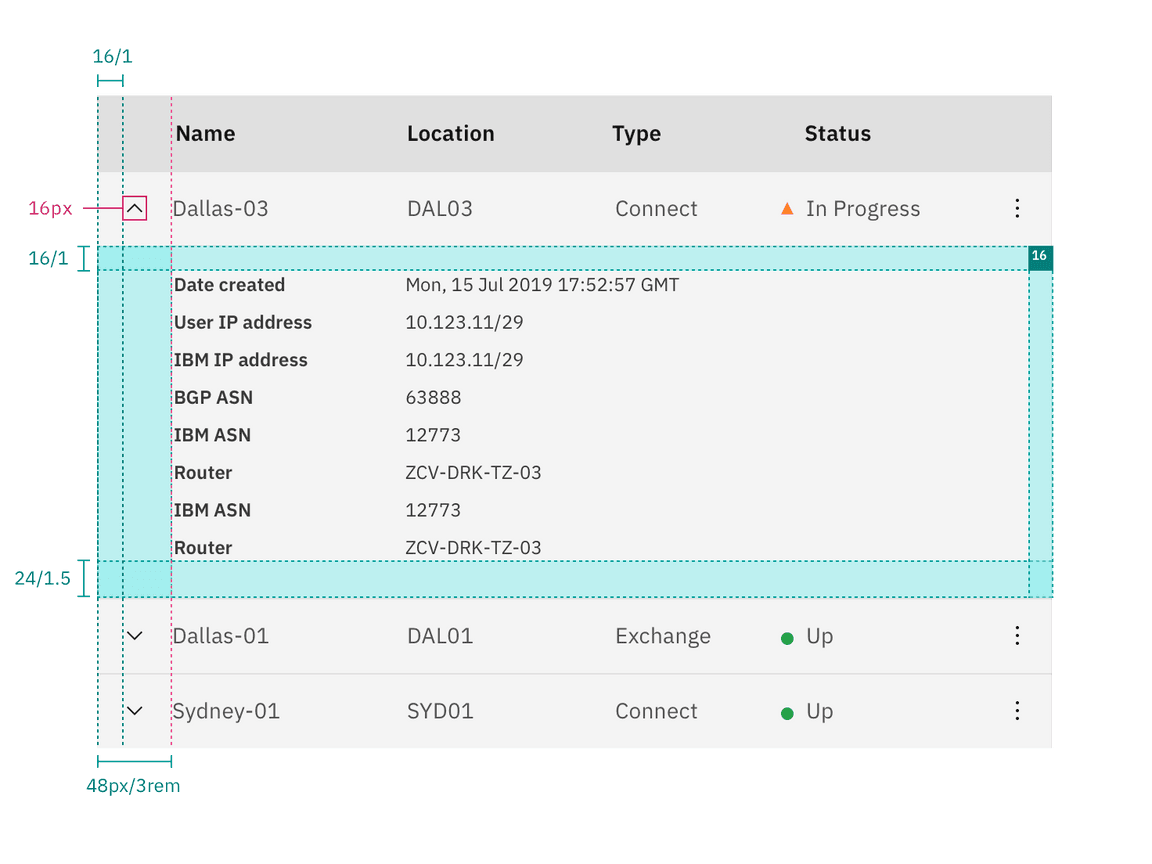Image resolution: width=1152 pixels, height=864 pixels.
Task: Open overflow menu for Dallas-03 row
Action: click(x=1017, y=209)
